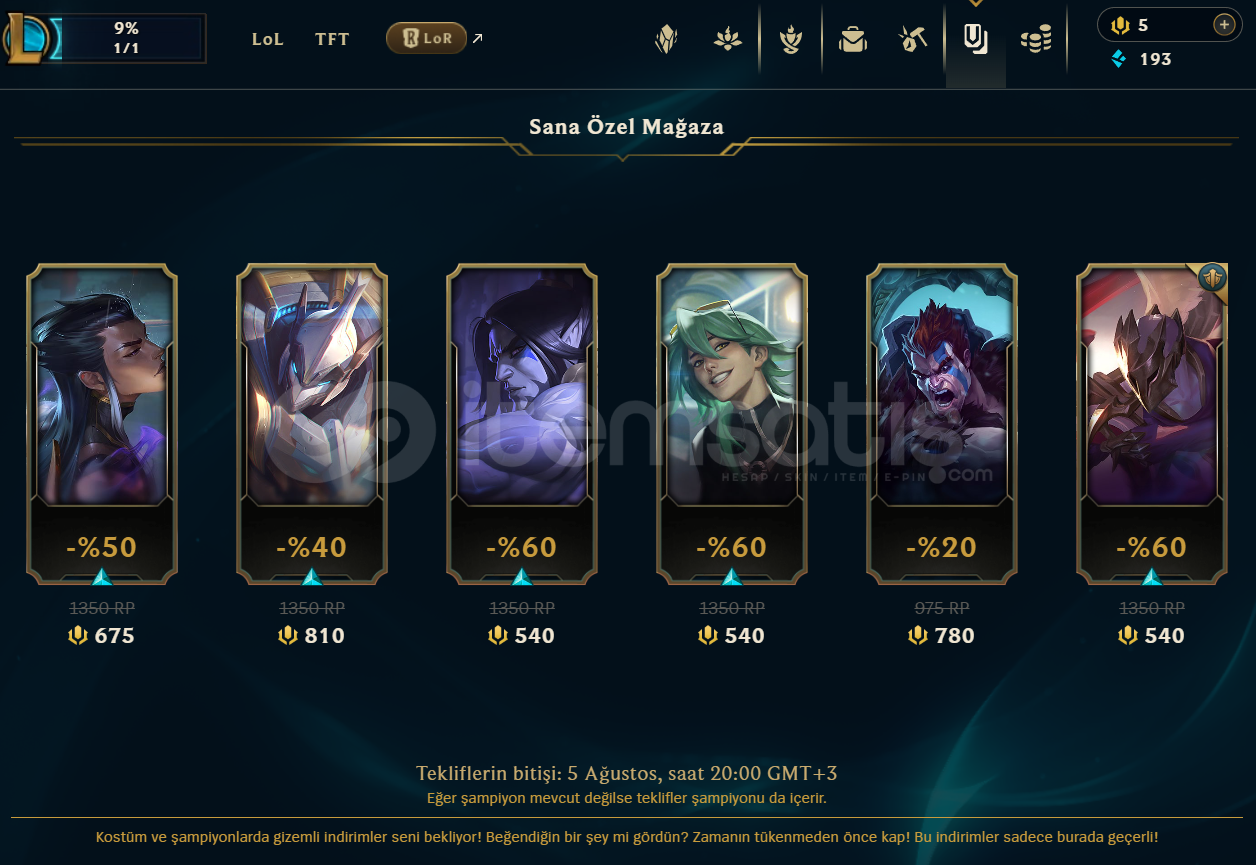This screenshot has height=865, width=1256.
Task: Select the -%50 skin offer for 675 RP
Action: tap(102, 425)
